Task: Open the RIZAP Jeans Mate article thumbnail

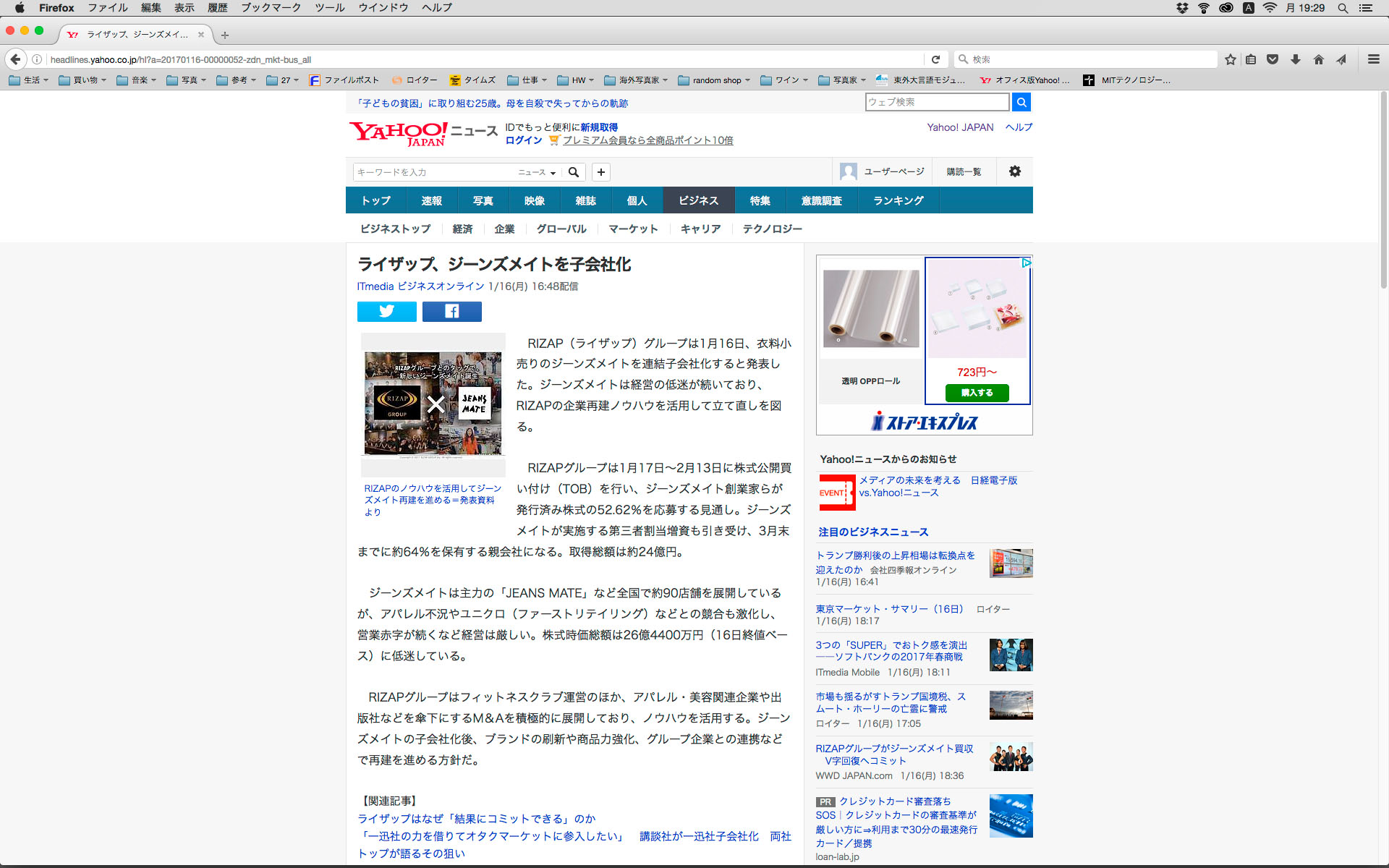Action: [433, 404]
